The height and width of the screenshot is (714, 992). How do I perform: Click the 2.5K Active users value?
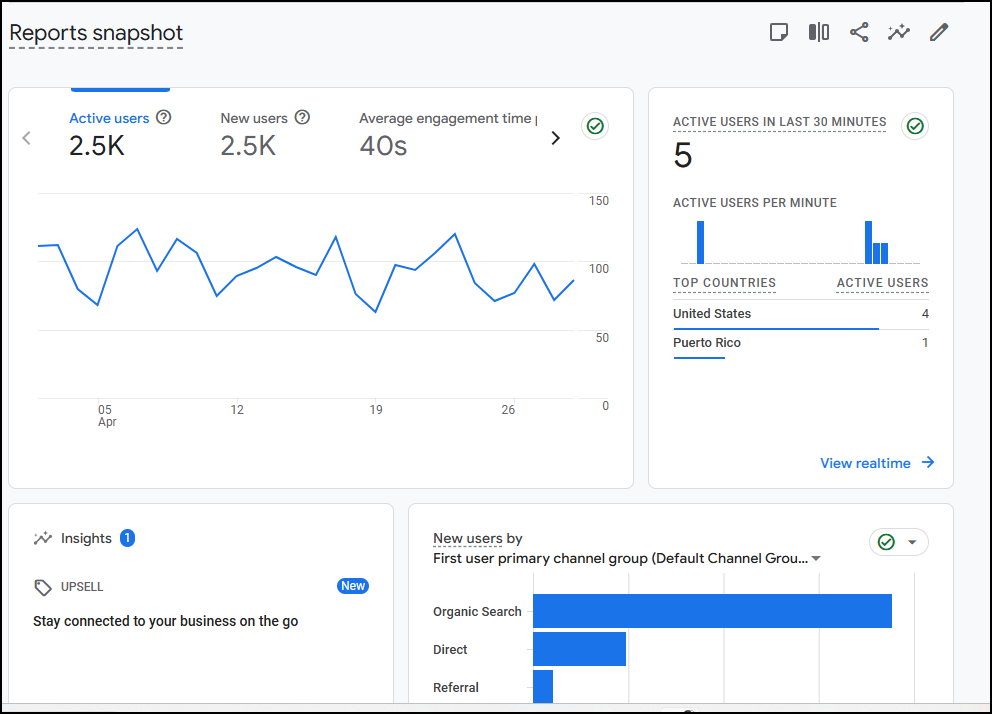click(x=97, y=146)
